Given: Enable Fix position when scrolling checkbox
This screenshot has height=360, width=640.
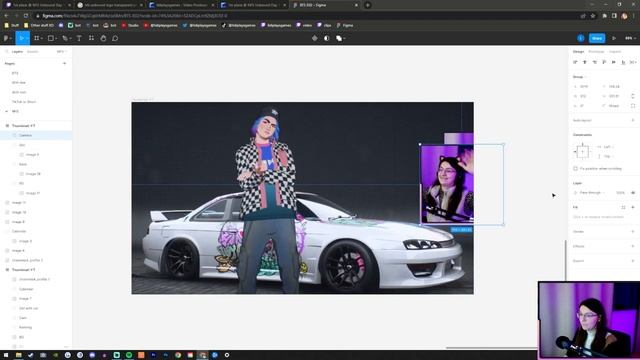Looking at the screenshot, I should click(x=576, y=169).
